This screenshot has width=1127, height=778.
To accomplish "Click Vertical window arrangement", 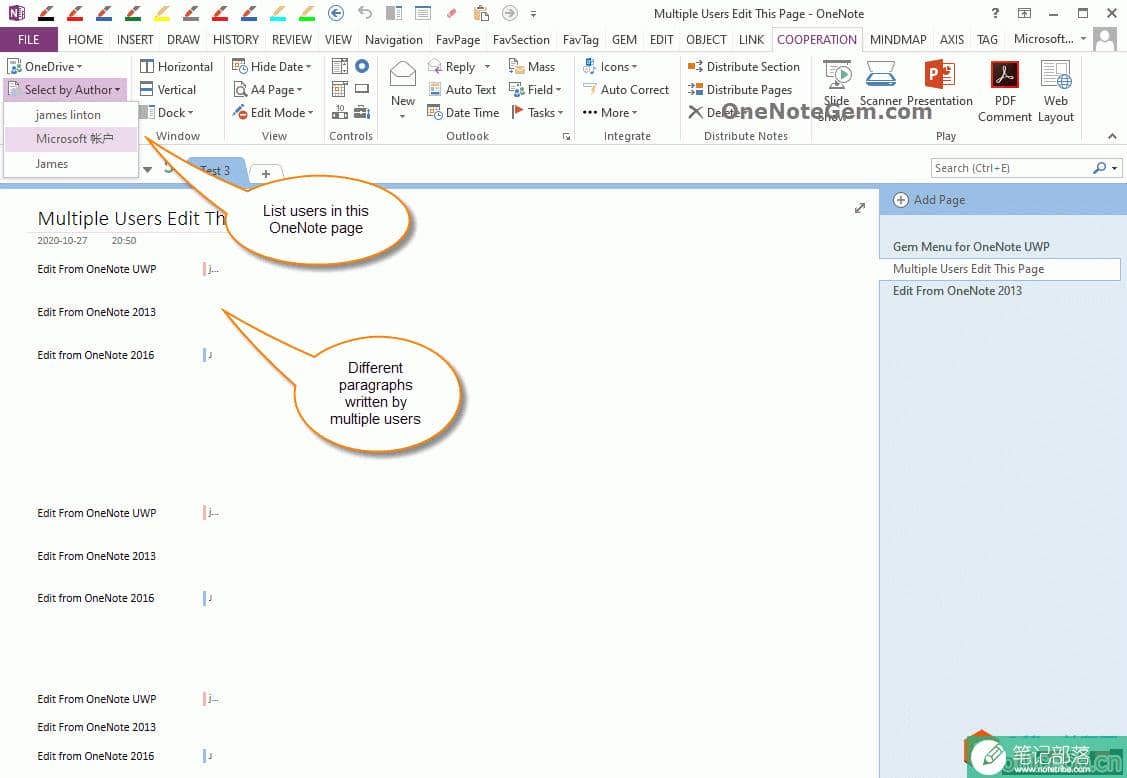I will pyautogui.click(x=168, y=90).
